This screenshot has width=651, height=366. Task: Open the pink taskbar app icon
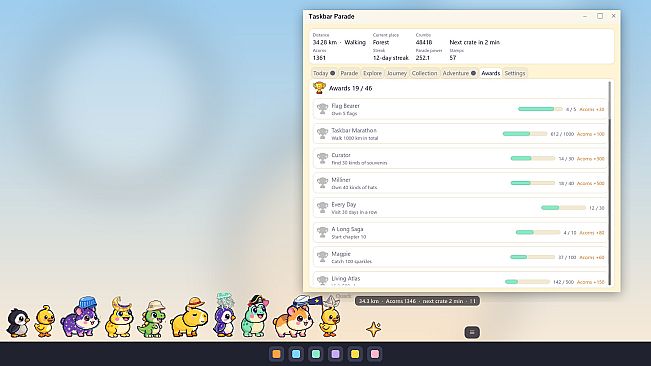click(374, 354)
